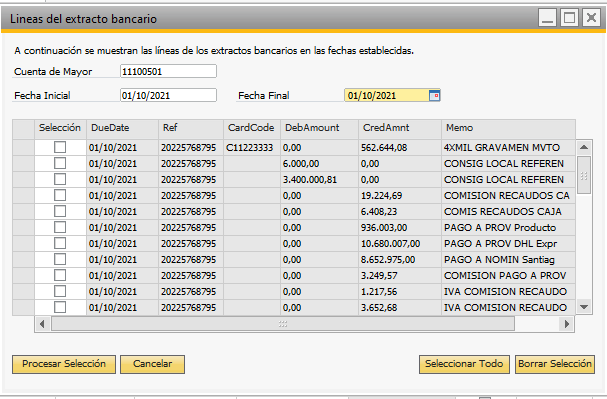Screen dimensions: 607x399
Task: Minimize the Lineas del extracto bancario window
Action: click(x=547, y=18)
